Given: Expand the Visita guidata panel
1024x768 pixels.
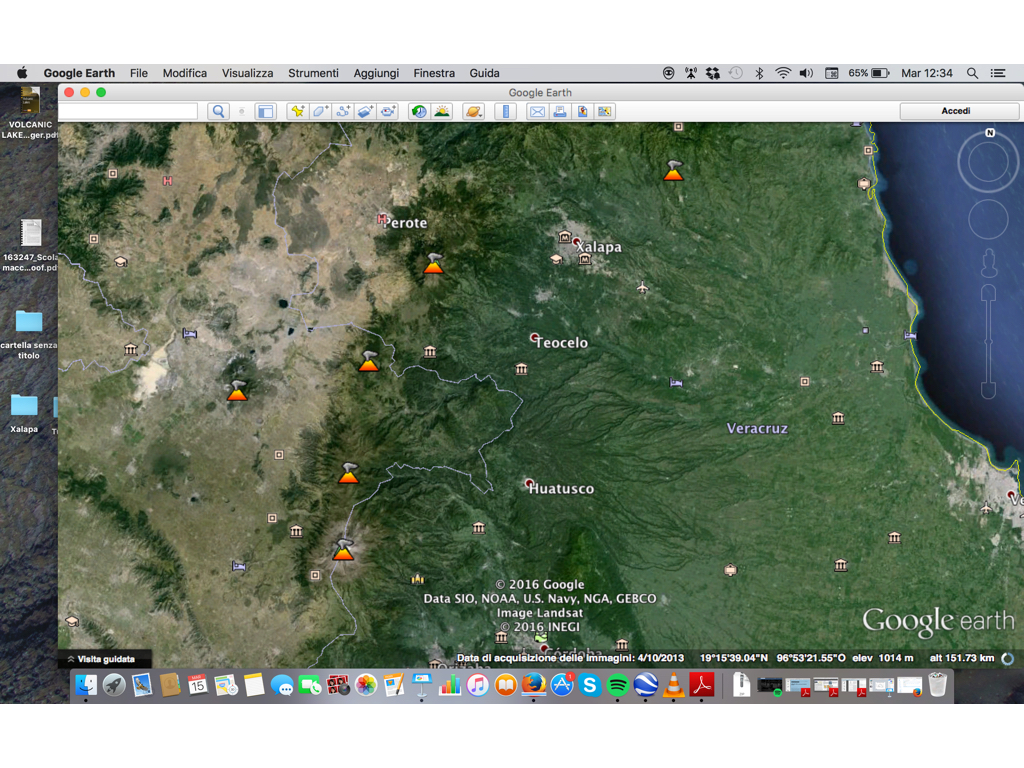Looking at the screenshot, I should click(105, 659).
